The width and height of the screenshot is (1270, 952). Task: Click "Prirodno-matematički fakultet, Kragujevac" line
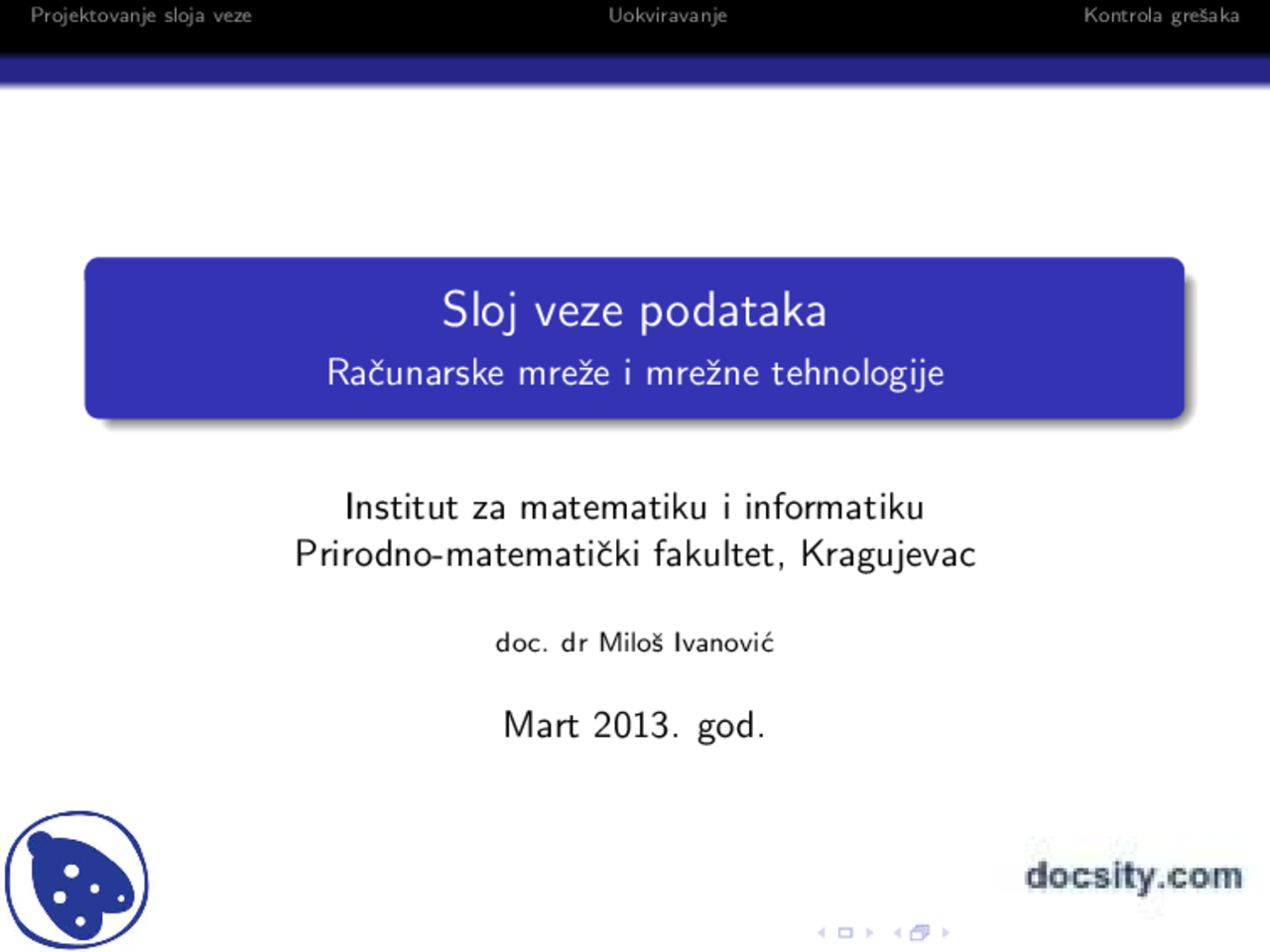tap(635, 553)
